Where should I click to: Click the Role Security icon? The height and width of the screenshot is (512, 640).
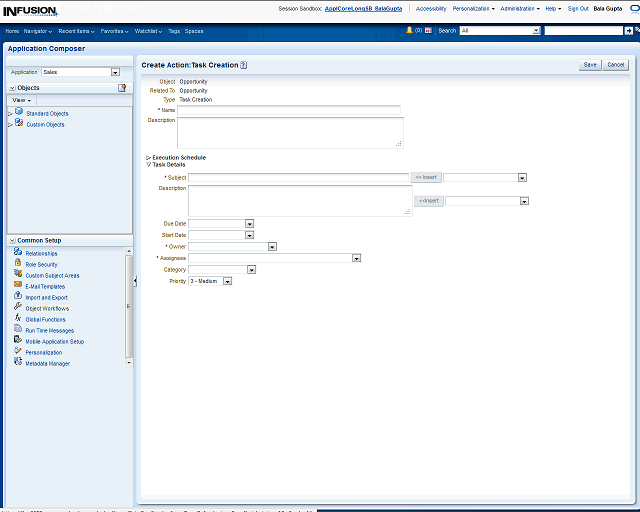pos(18,263)
